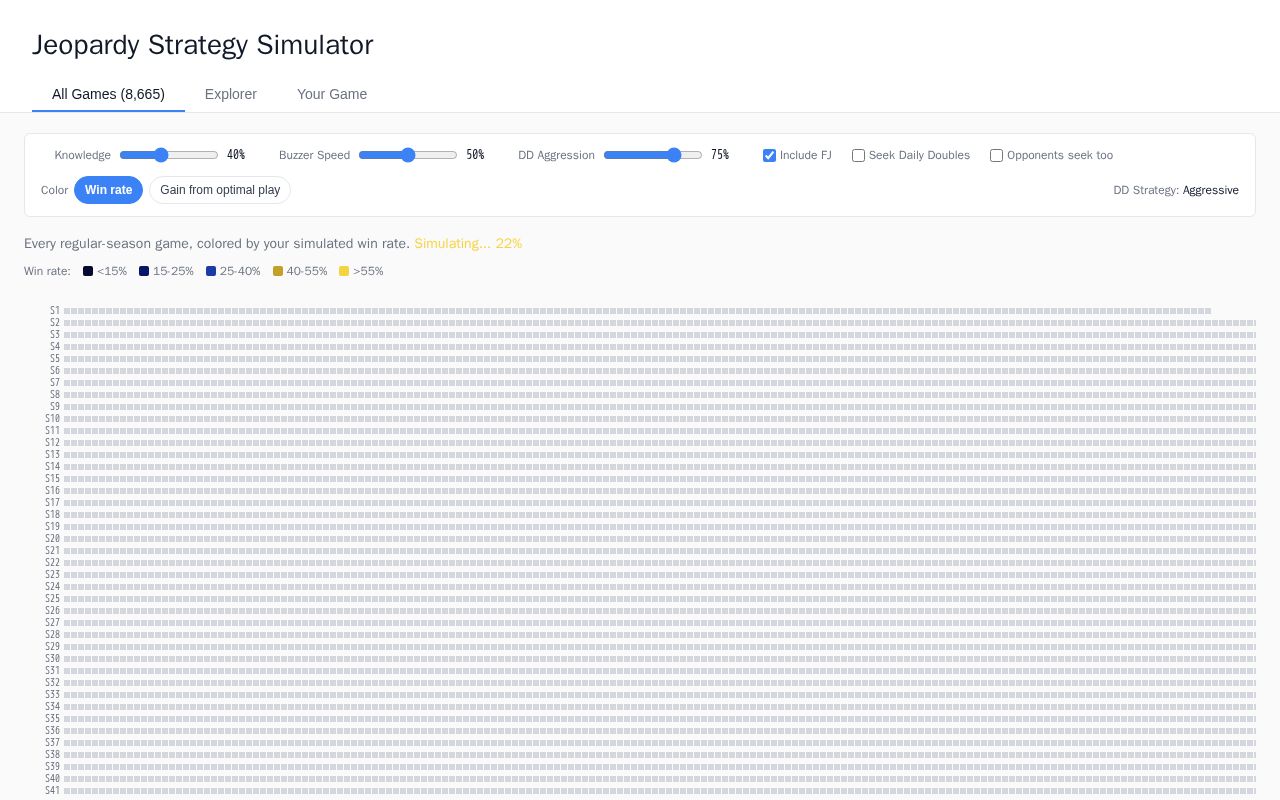
Task: Click the Simulating... 22% status text
Action: coord(468,244)
